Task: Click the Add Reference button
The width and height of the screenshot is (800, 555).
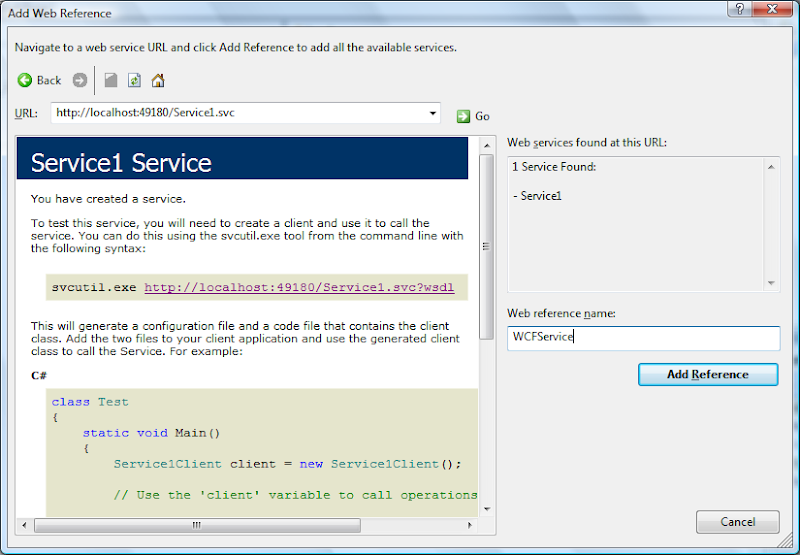Action: pos(708,374)
